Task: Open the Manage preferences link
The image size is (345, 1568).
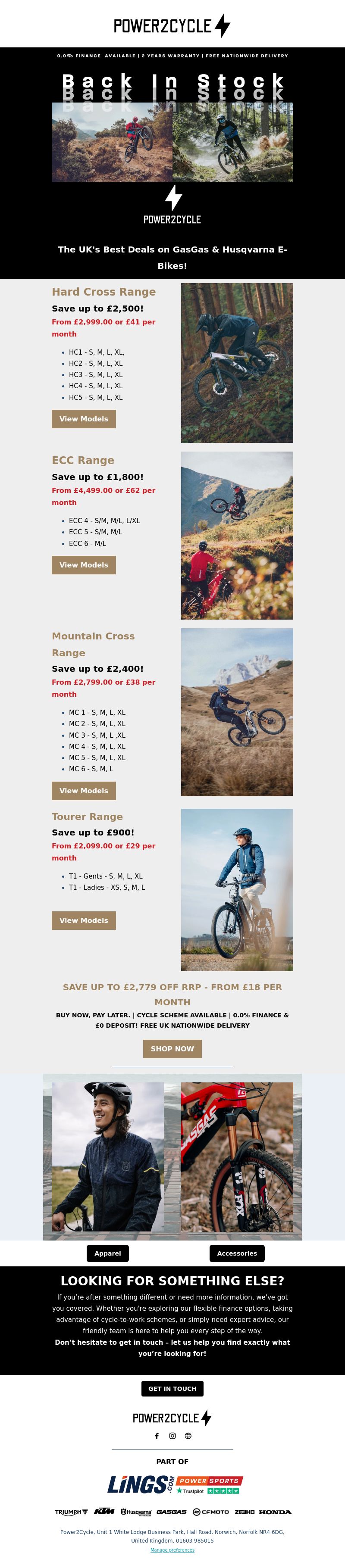Action: 172,1550
